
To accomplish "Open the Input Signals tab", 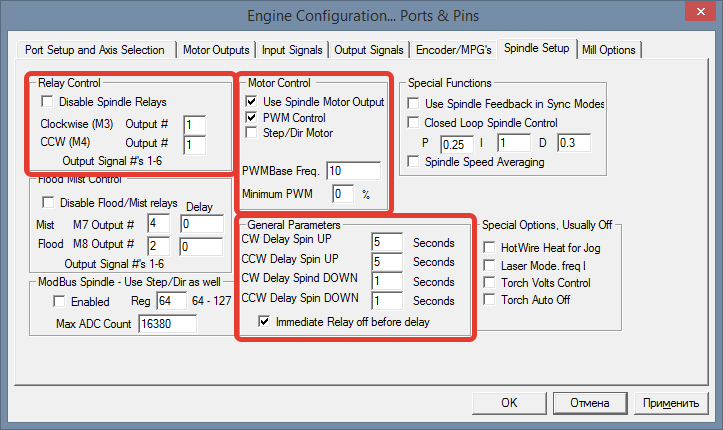I will point(292,49).
